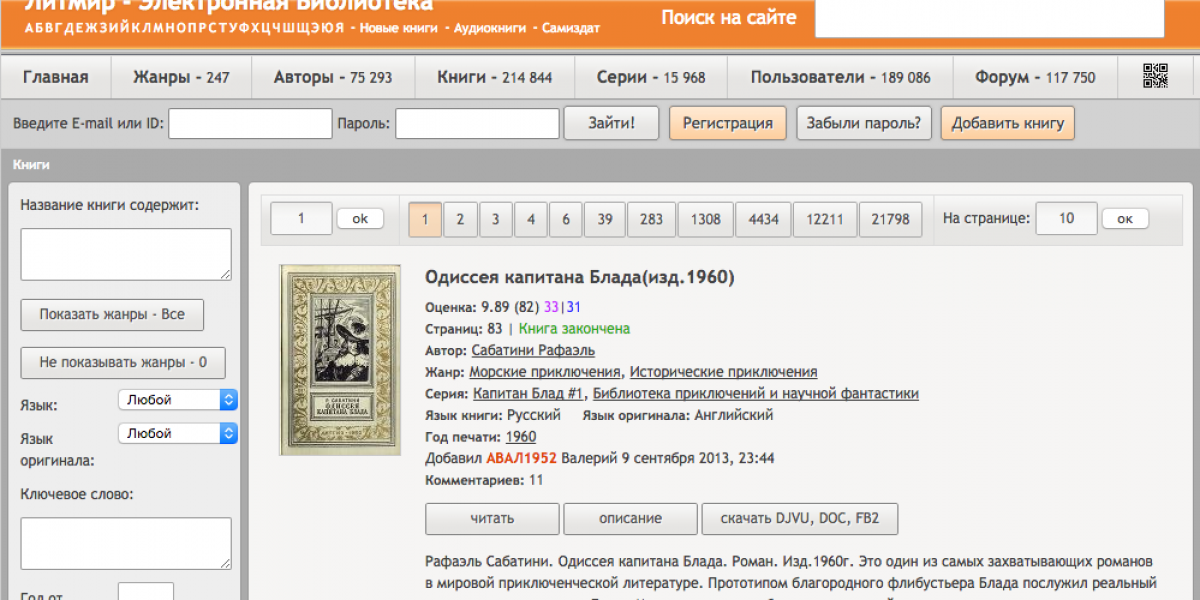
Task: Click the читать button
Action: point(492,519)
